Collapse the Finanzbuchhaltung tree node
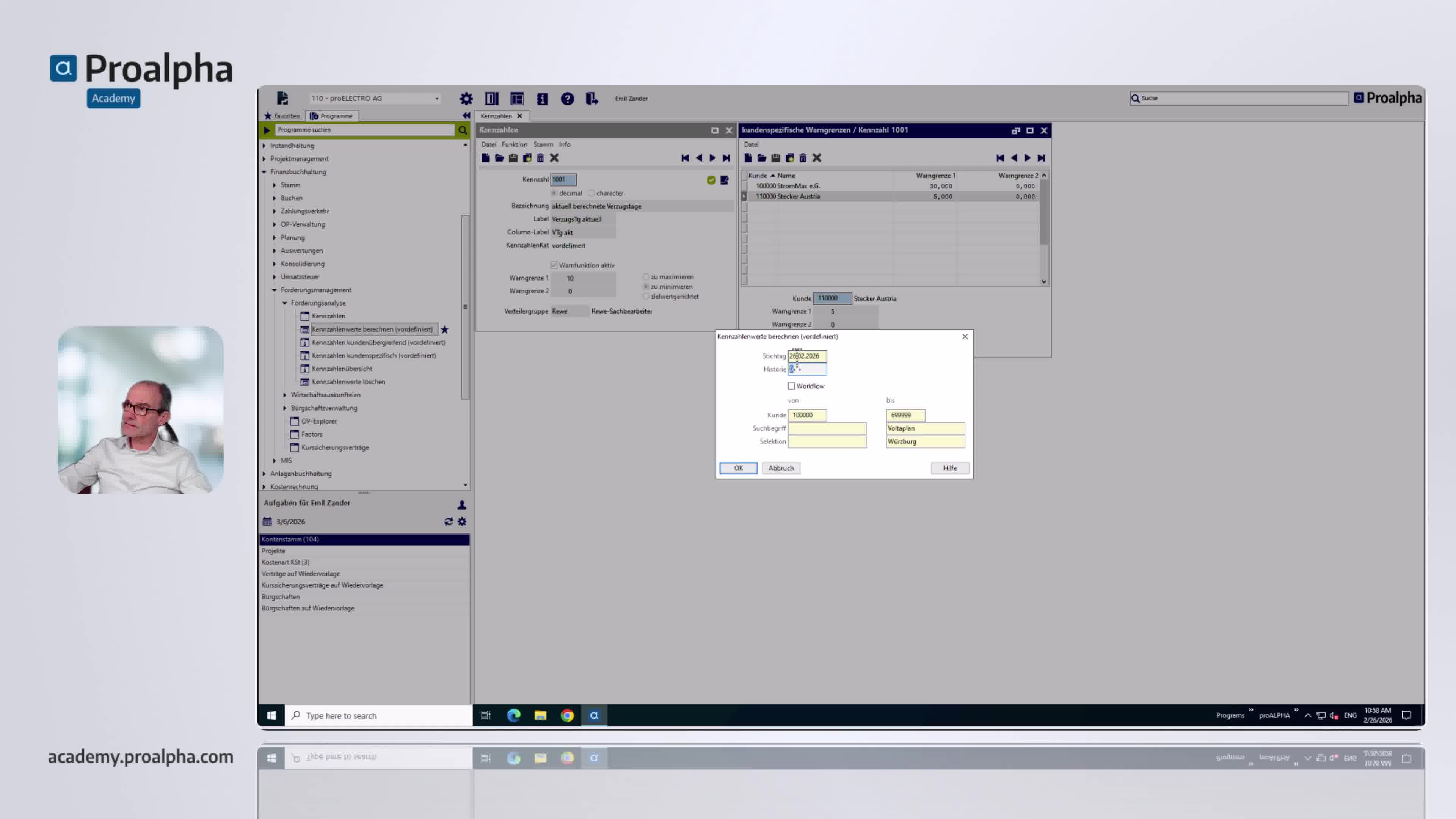This screenshot has width=1456, height=819. [264, 172]
